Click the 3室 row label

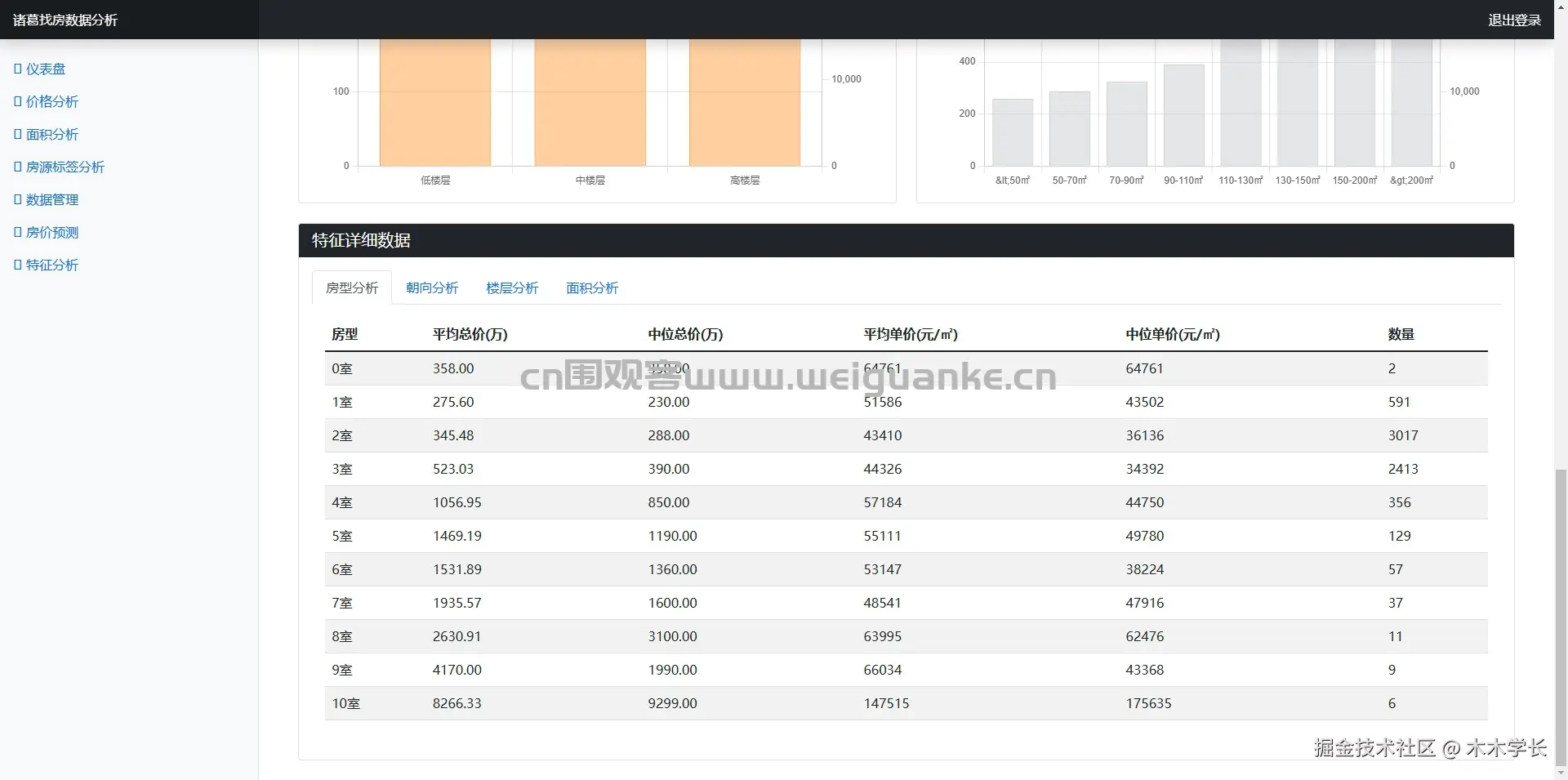pos(342,469)
